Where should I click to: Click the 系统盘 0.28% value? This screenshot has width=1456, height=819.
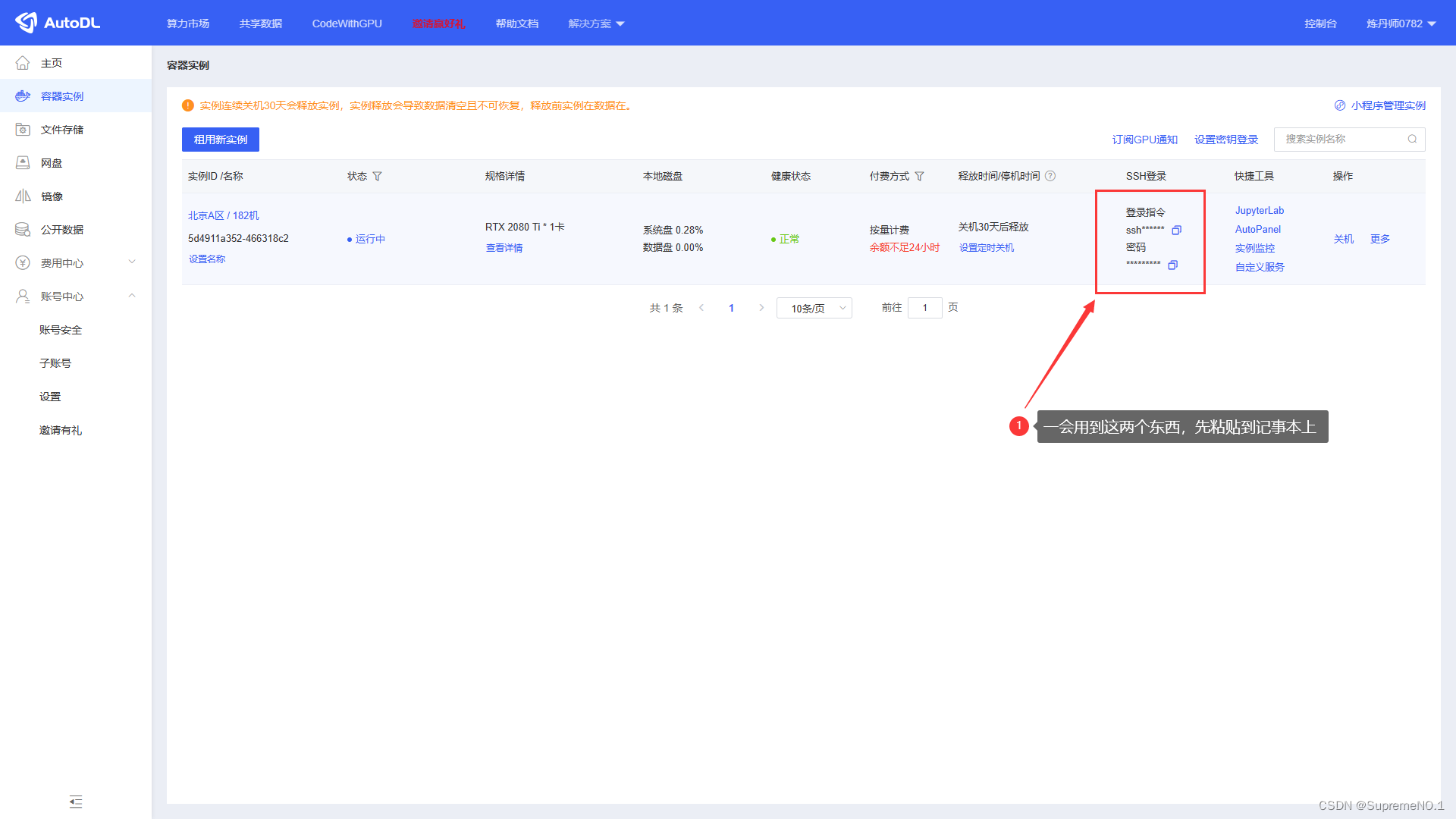pyautogui.click(x=673, y=230)
